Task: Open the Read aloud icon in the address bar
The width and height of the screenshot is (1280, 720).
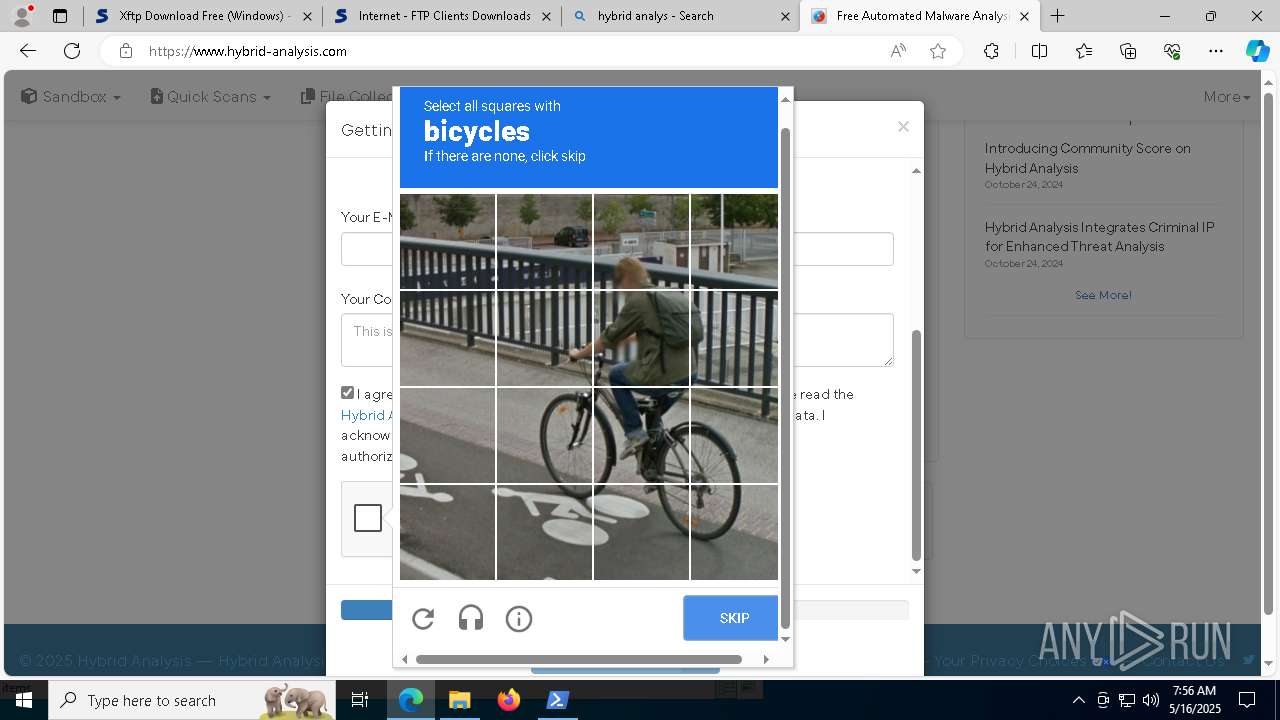Action: (898, 51)
